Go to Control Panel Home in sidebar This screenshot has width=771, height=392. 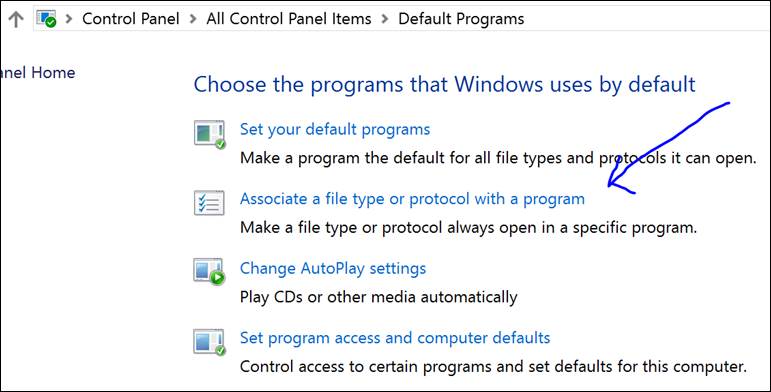pyautogui.click(x=37, y=73)
